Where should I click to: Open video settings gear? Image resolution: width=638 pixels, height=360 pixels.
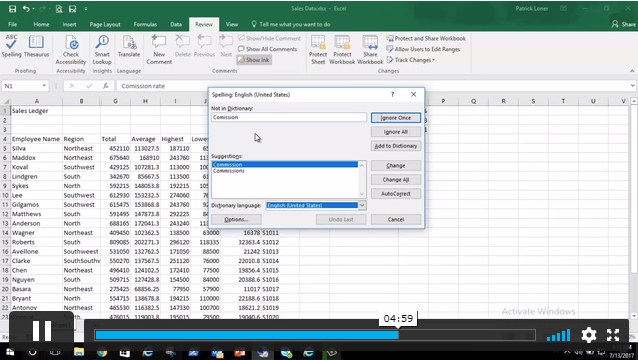click(588, 335)
